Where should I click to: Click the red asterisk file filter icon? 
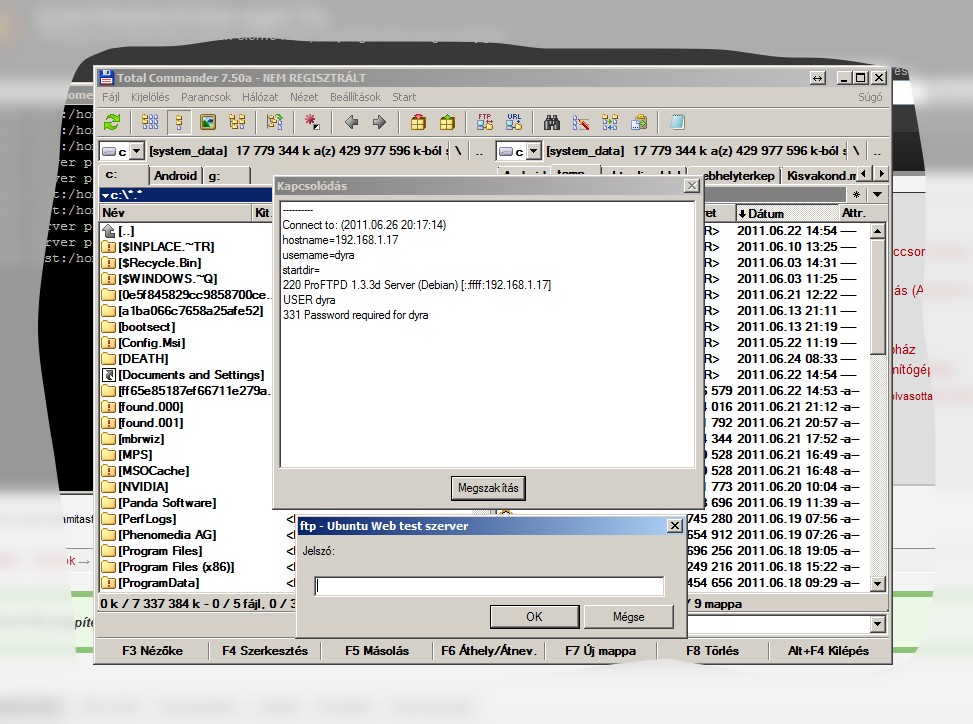312,122
